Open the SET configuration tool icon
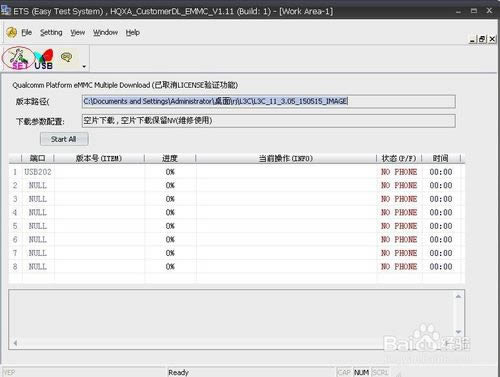This screenshot has width=500, height=377. tap(18, 59)
